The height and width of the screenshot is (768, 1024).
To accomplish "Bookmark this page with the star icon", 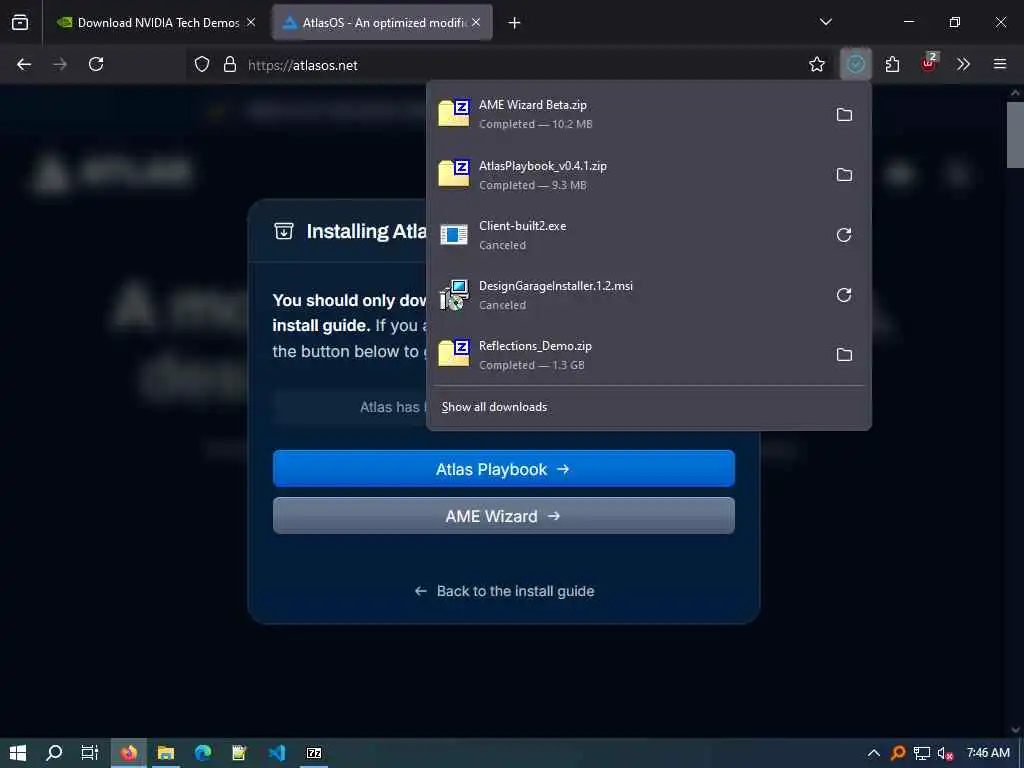I will tap(816, 64).
